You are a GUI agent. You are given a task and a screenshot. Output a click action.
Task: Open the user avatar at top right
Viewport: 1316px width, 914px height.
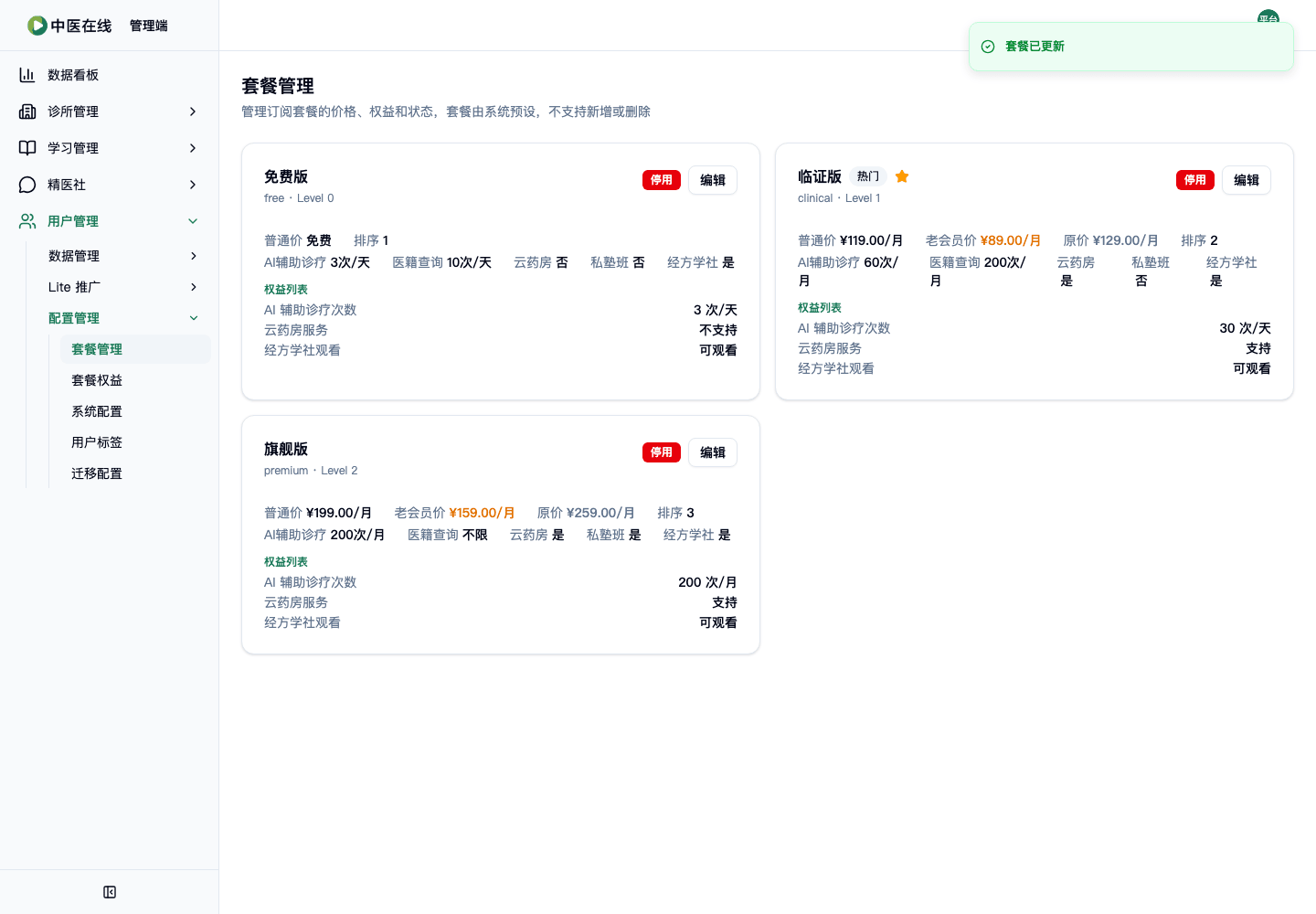(1268, 18)
